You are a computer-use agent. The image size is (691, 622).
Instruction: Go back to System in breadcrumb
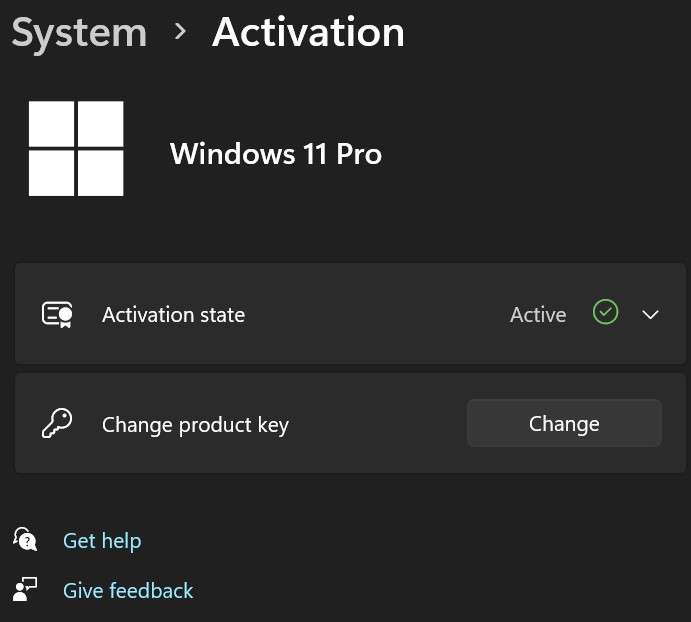pyautogui.click(x=79, y=32)
